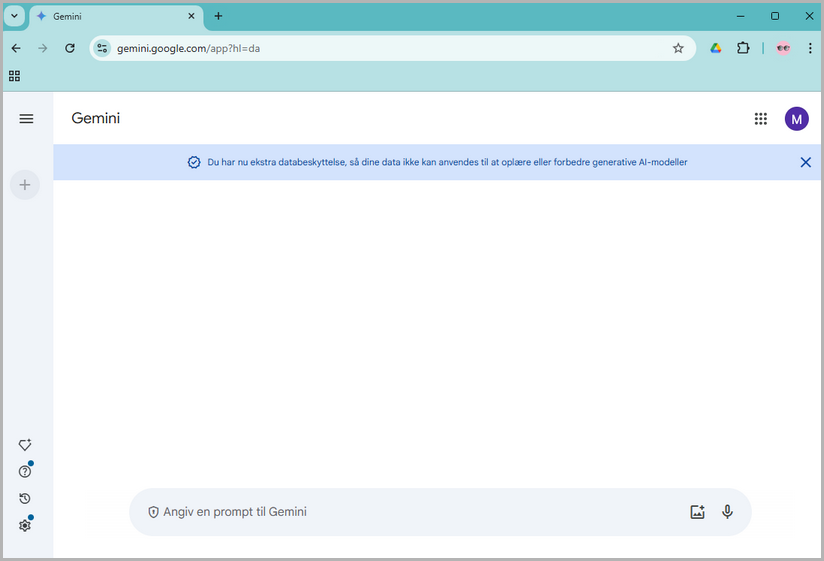
Task: Minimize the Chrome window
Action: click(740, 16)
